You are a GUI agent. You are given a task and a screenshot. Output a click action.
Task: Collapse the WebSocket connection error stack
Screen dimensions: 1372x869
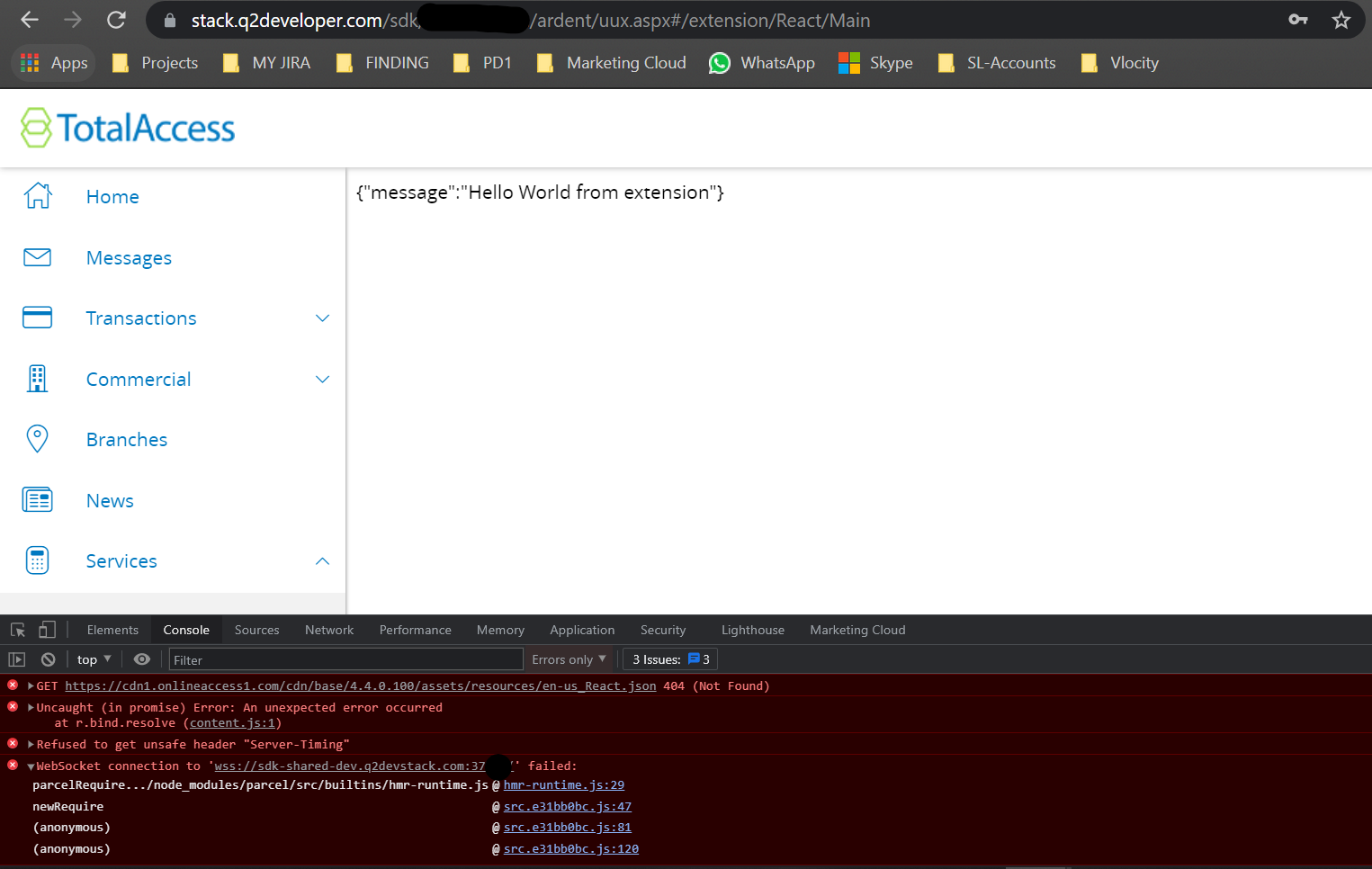click(x=31, y=766)
